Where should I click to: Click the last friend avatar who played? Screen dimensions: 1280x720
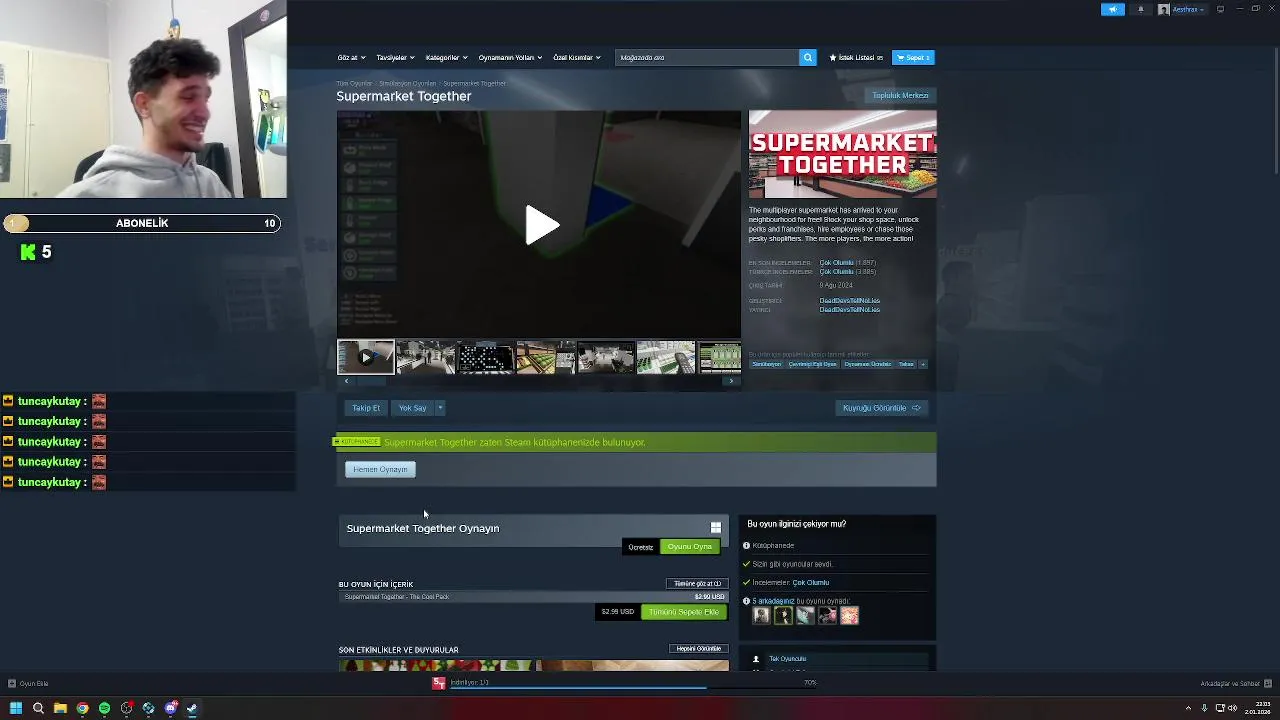849,615
